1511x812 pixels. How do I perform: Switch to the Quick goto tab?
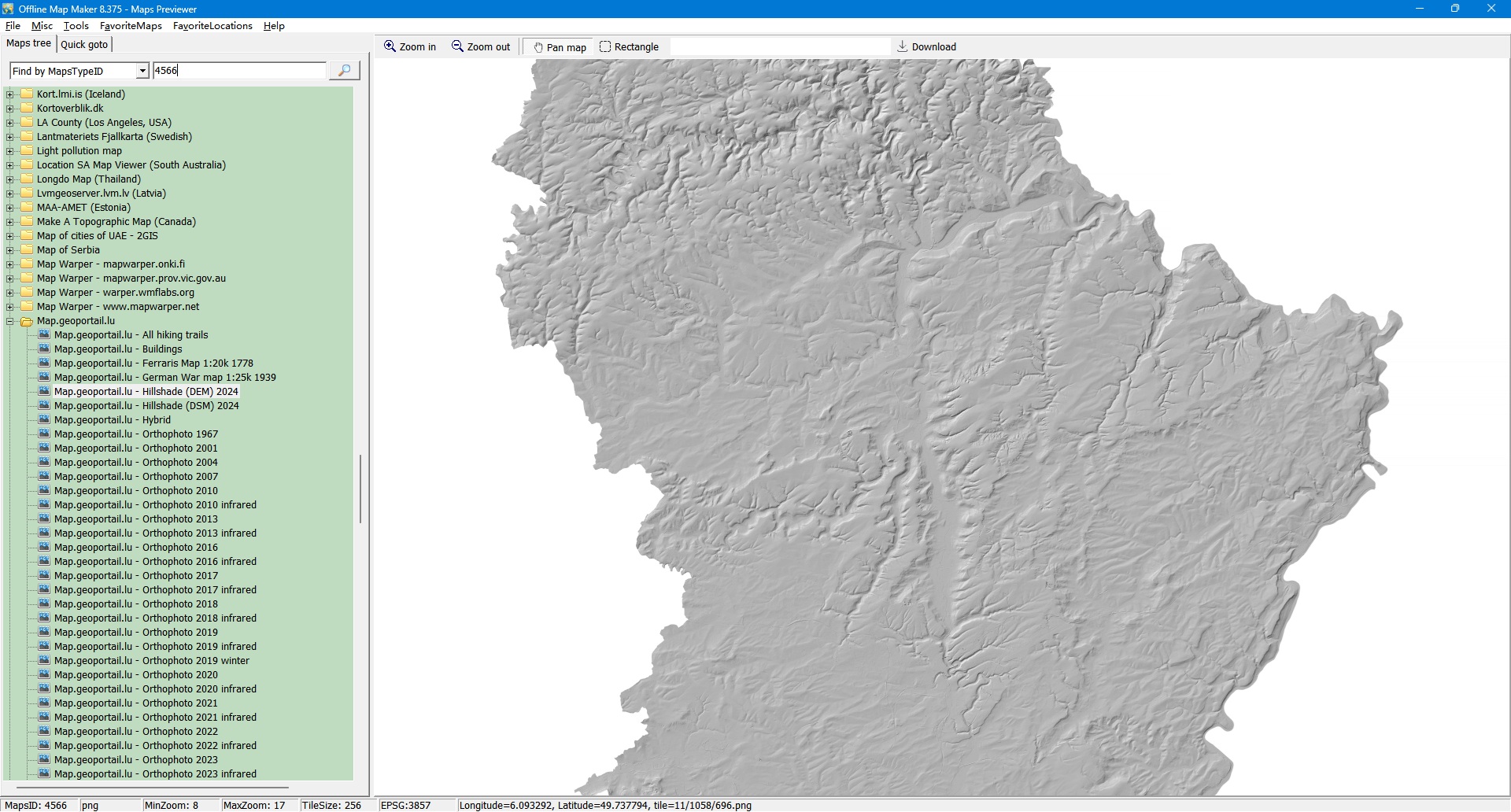click(x=84, y=45)
